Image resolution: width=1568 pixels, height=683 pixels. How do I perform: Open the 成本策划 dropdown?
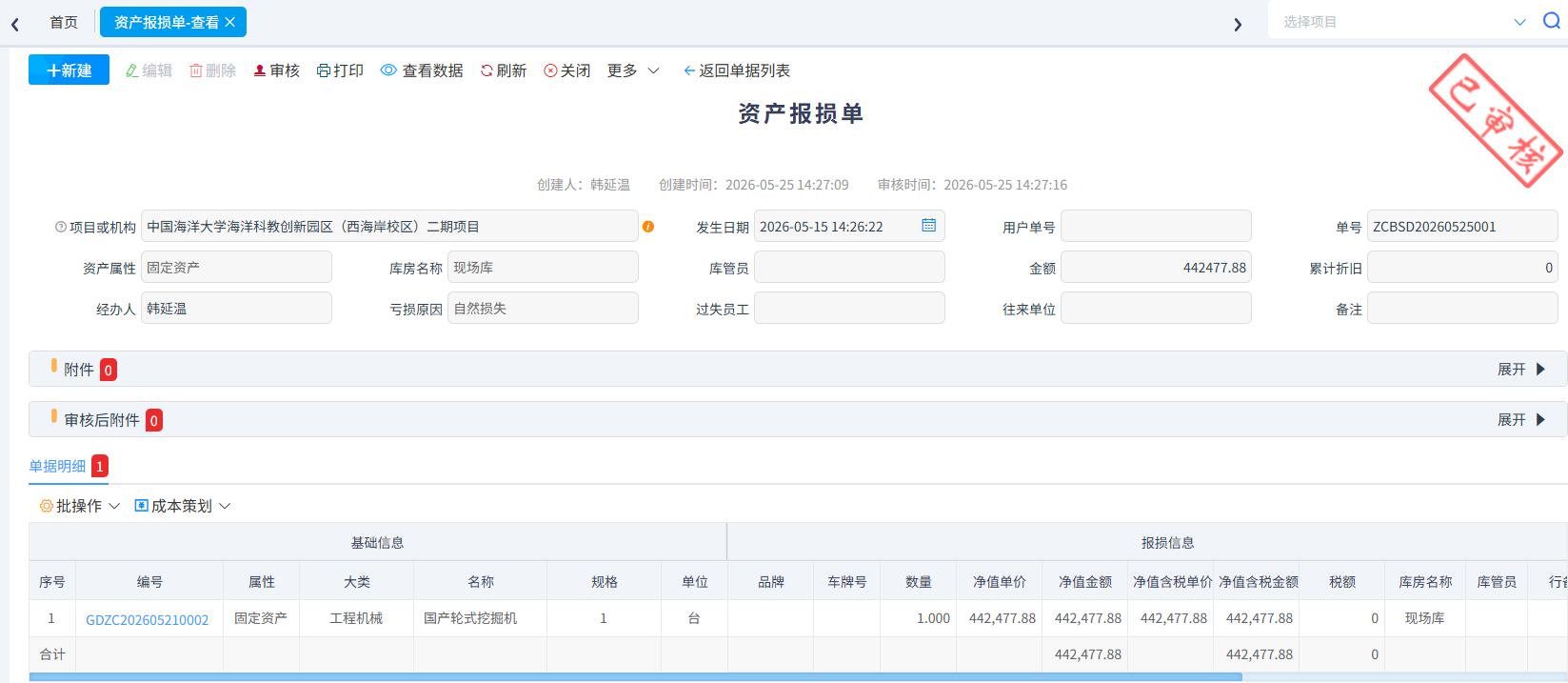click(x=183, y=506)
